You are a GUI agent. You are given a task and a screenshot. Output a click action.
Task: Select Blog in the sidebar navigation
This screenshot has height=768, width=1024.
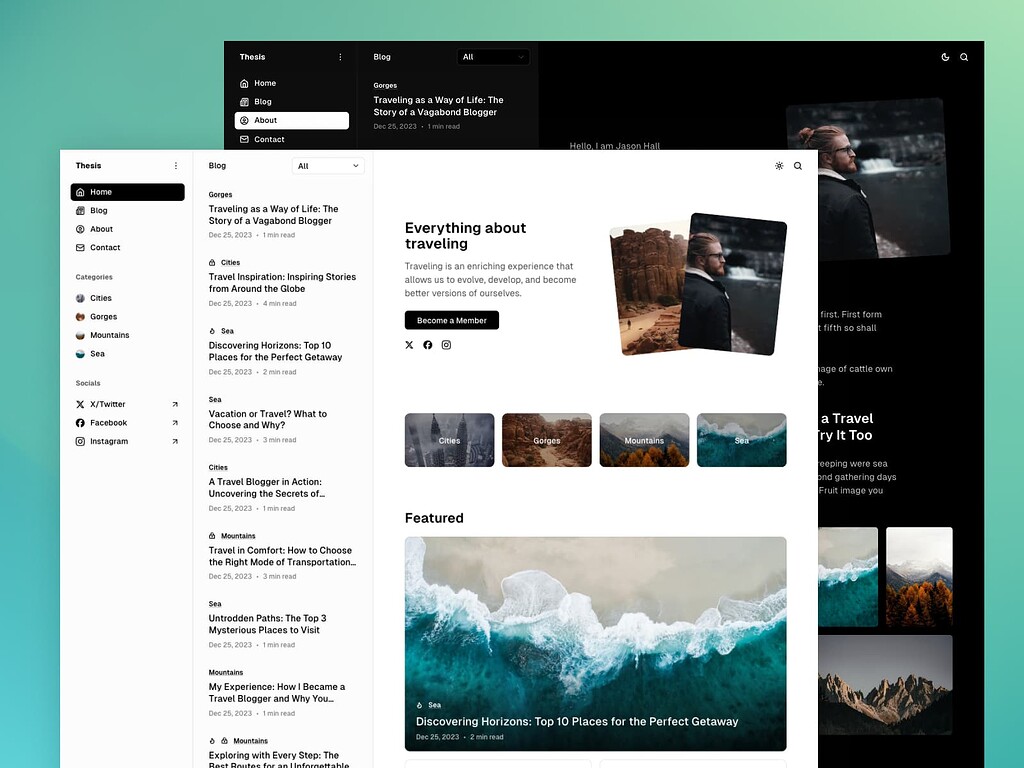click(100, 211)
